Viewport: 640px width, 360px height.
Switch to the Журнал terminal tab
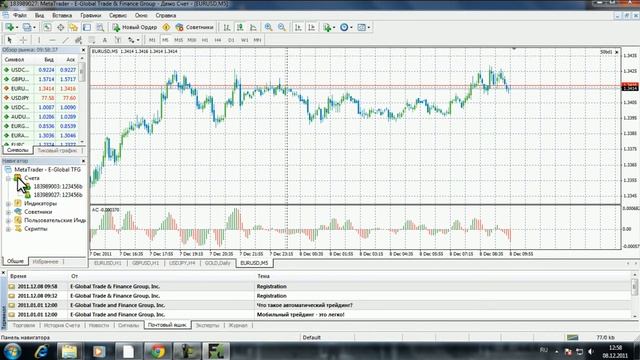coord(238,326)
